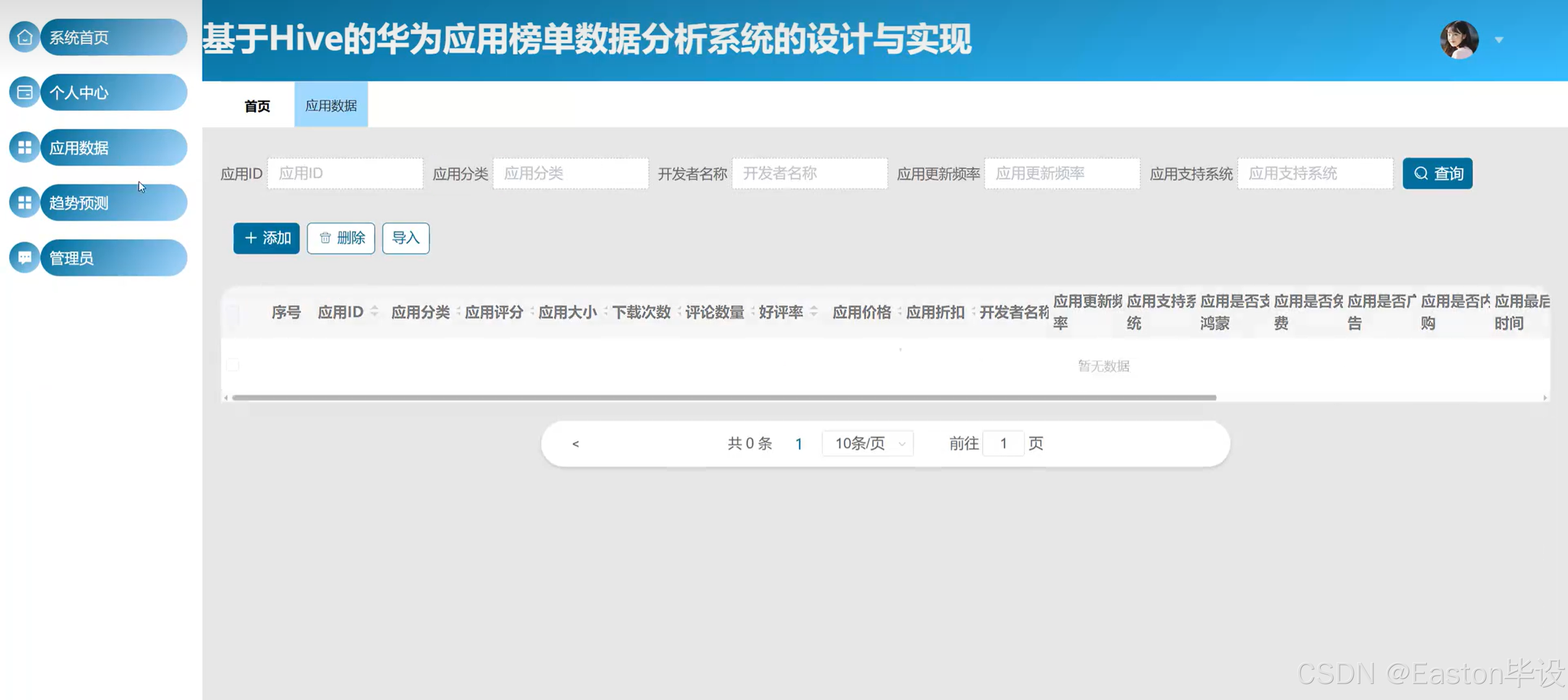
Task: Click sort arrows next to 应用价格 header
Action: coord(899,312)
